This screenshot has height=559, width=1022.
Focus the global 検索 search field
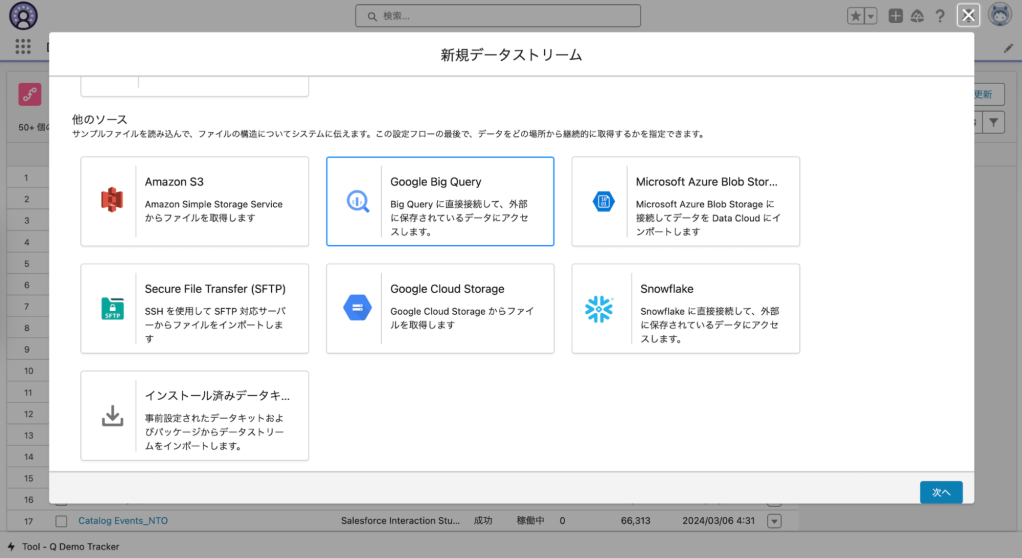(498, 16)
